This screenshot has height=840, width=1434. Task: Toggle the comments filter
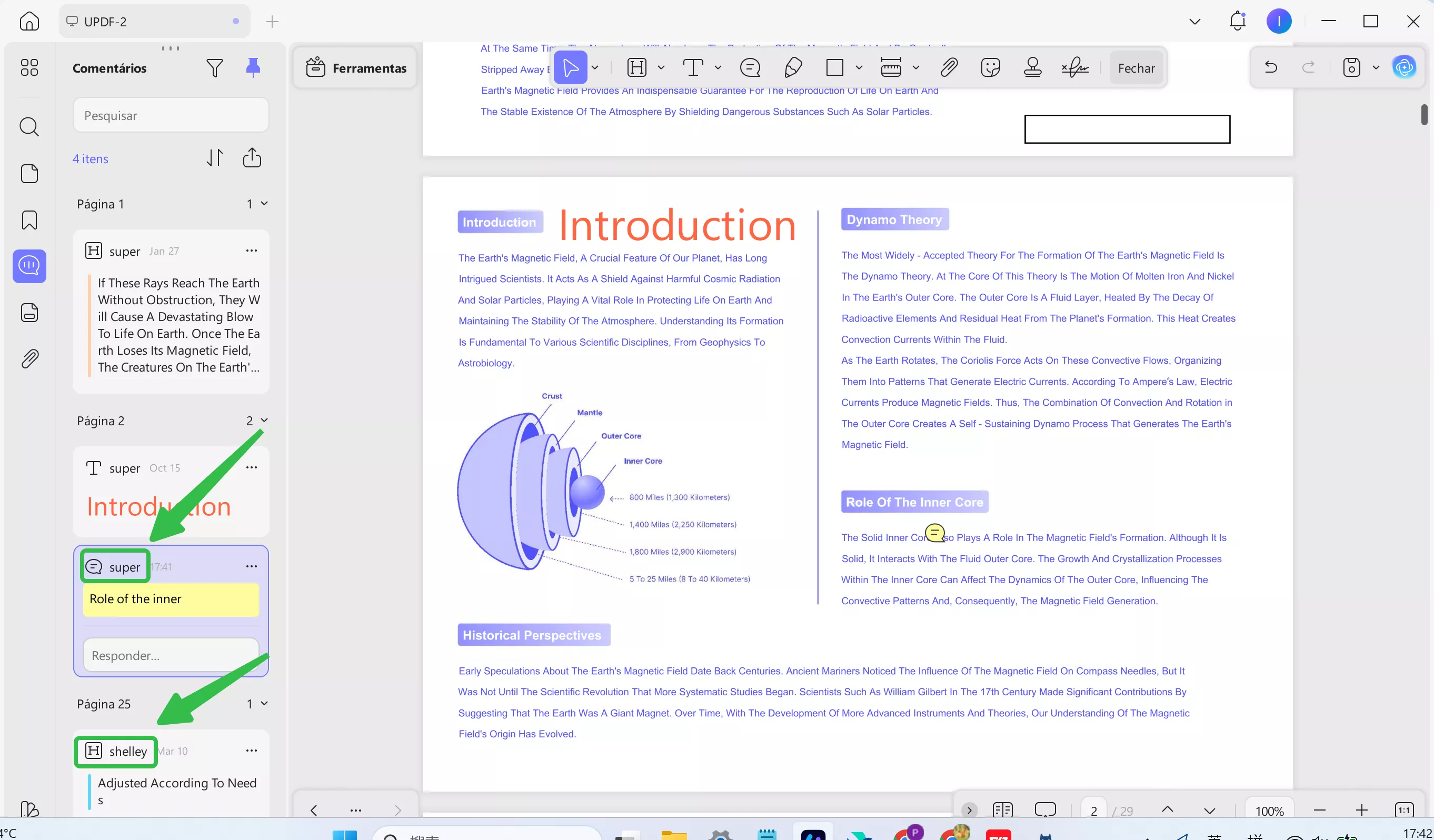tap(215, 68)
